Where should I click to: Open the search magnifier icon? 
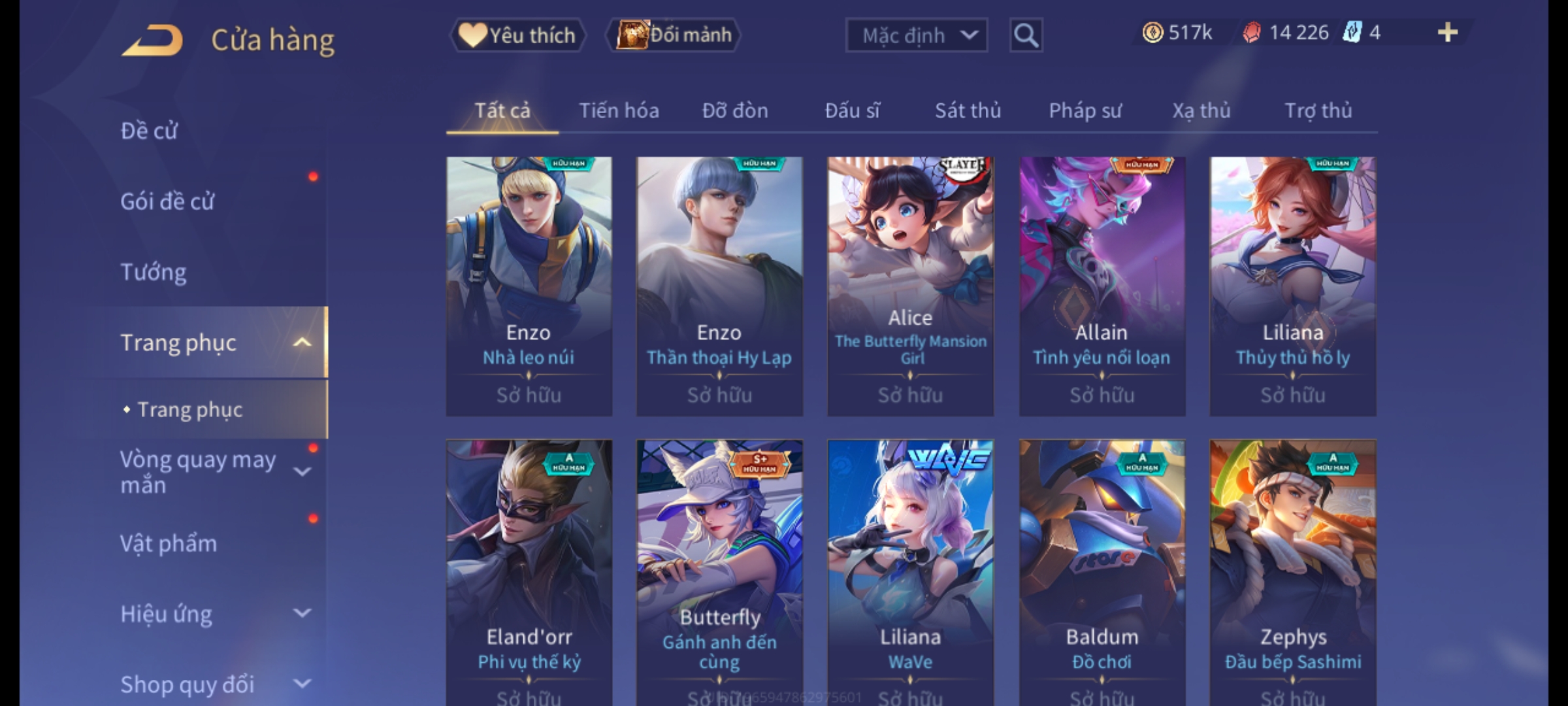pos(1026,35)
